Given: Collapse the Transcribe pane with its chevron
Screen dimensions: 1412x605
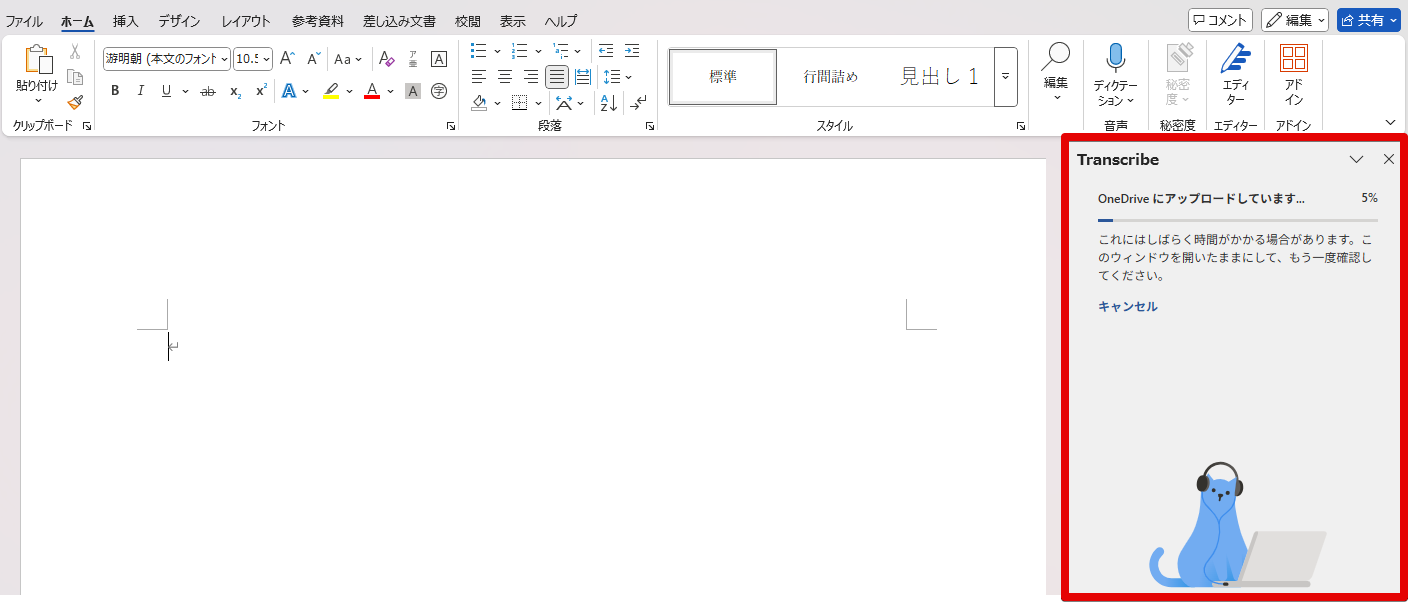Looking at the screenshot, I should coord(1357,159).
